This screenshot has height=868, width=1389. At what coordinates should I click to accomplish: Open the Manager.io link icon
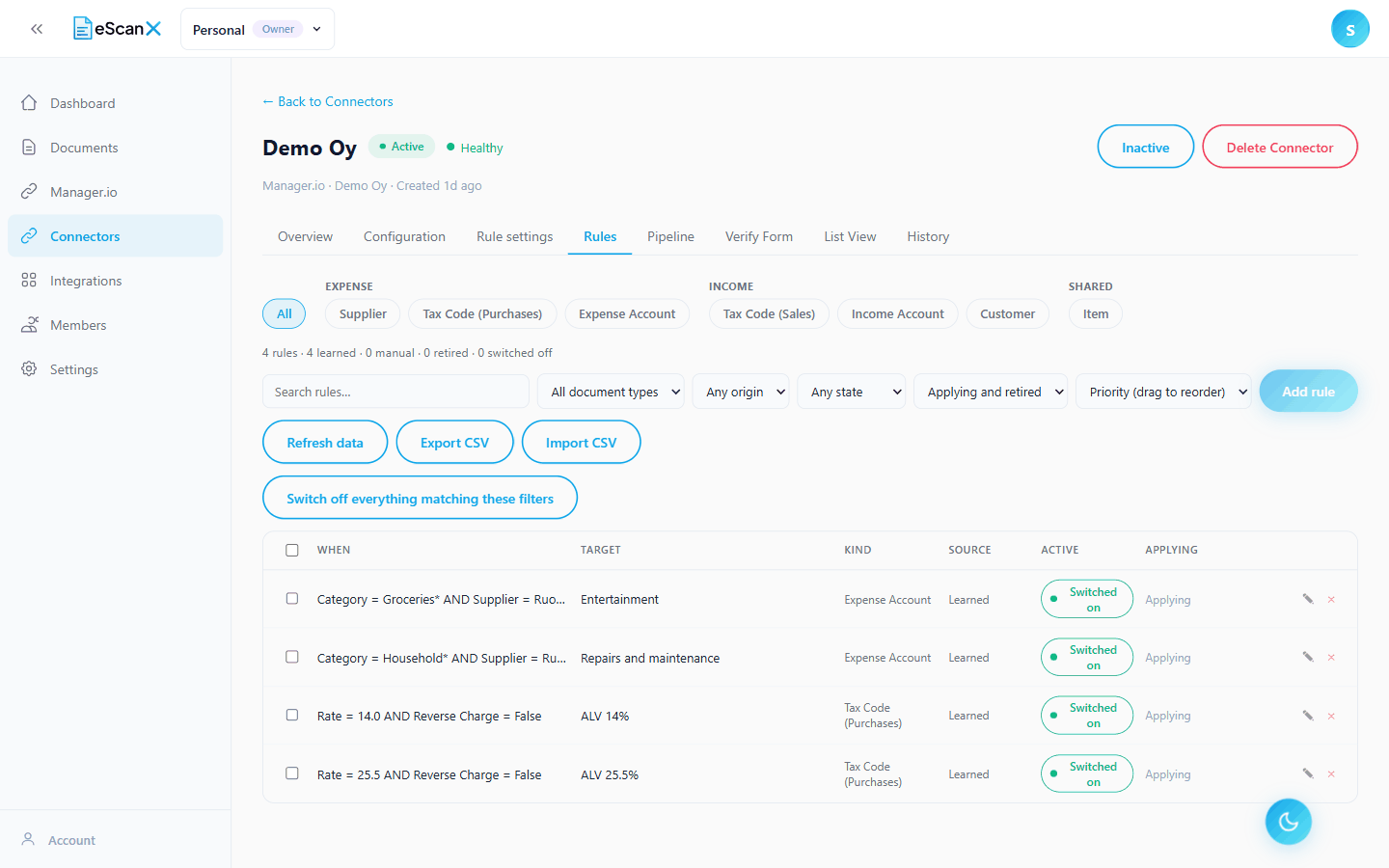click(x=29, y=191)
